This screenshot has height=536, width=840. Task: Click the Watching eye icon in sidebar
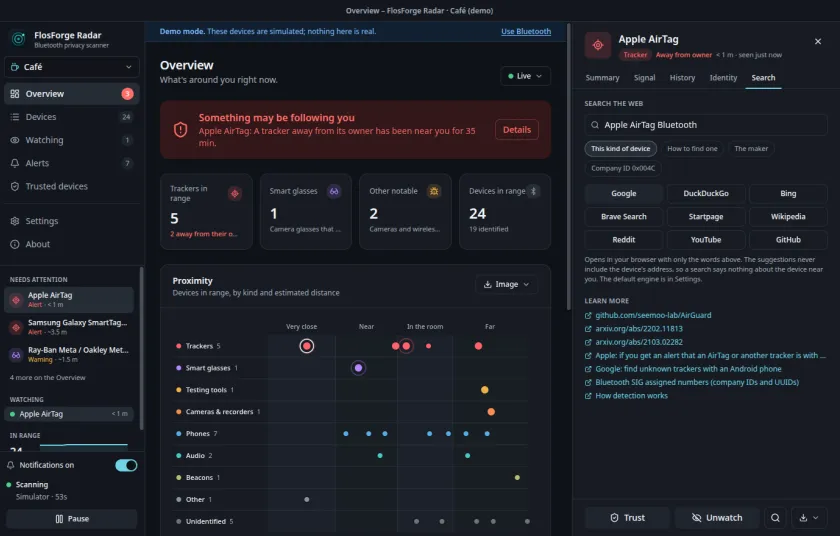click(x=15, y=140)
